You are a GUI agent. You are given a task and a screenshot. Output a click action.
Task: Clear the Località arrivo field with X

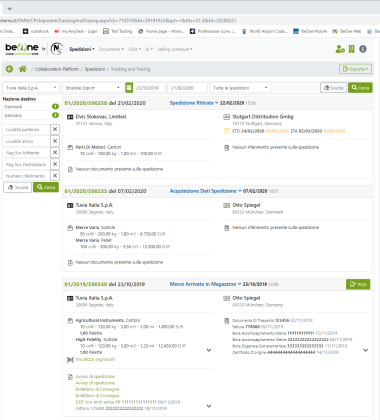tap(55, 141)
